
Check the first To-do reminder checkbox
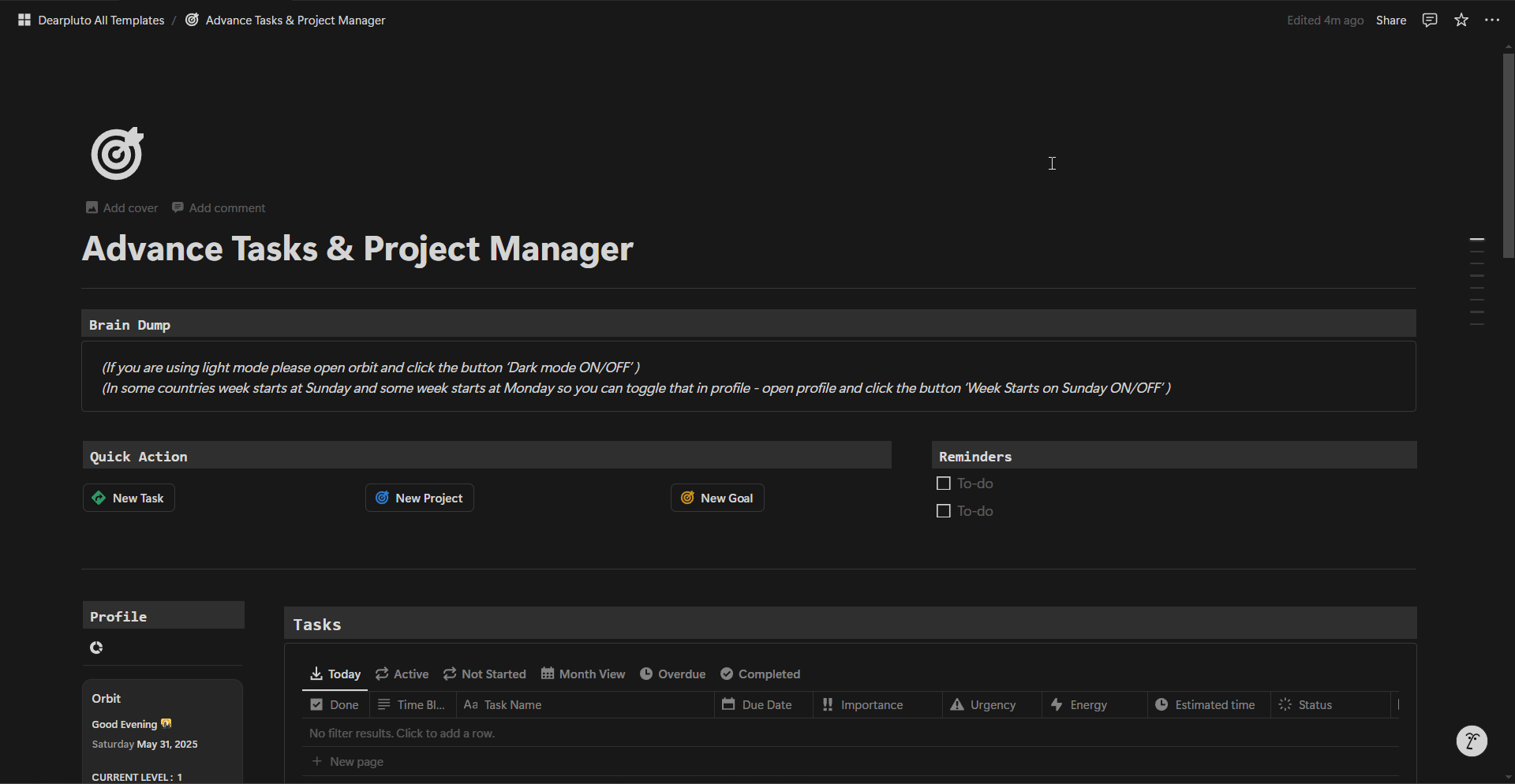(943, 483)
